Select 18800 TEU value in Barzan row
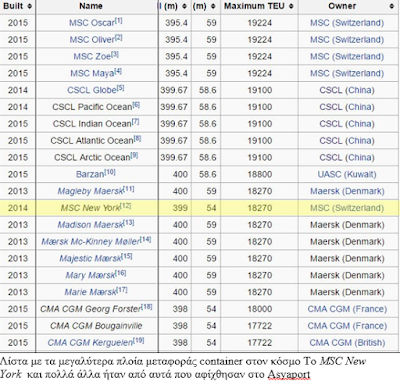This screenshot has height=385, width=400. [x=260, y=174]
